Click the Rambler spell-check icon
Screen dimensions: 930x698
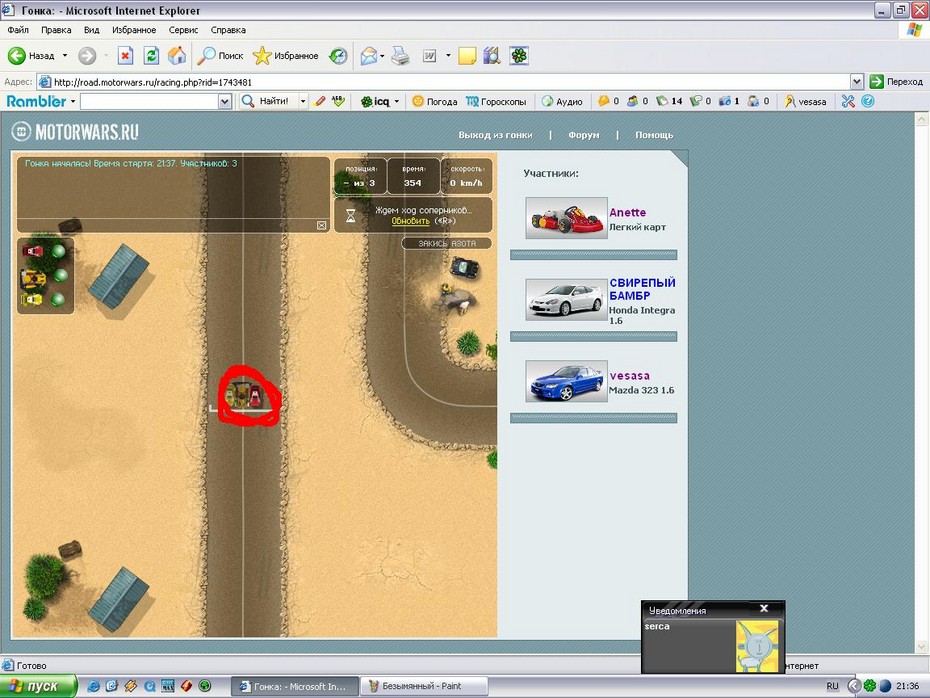pos(338,101)
